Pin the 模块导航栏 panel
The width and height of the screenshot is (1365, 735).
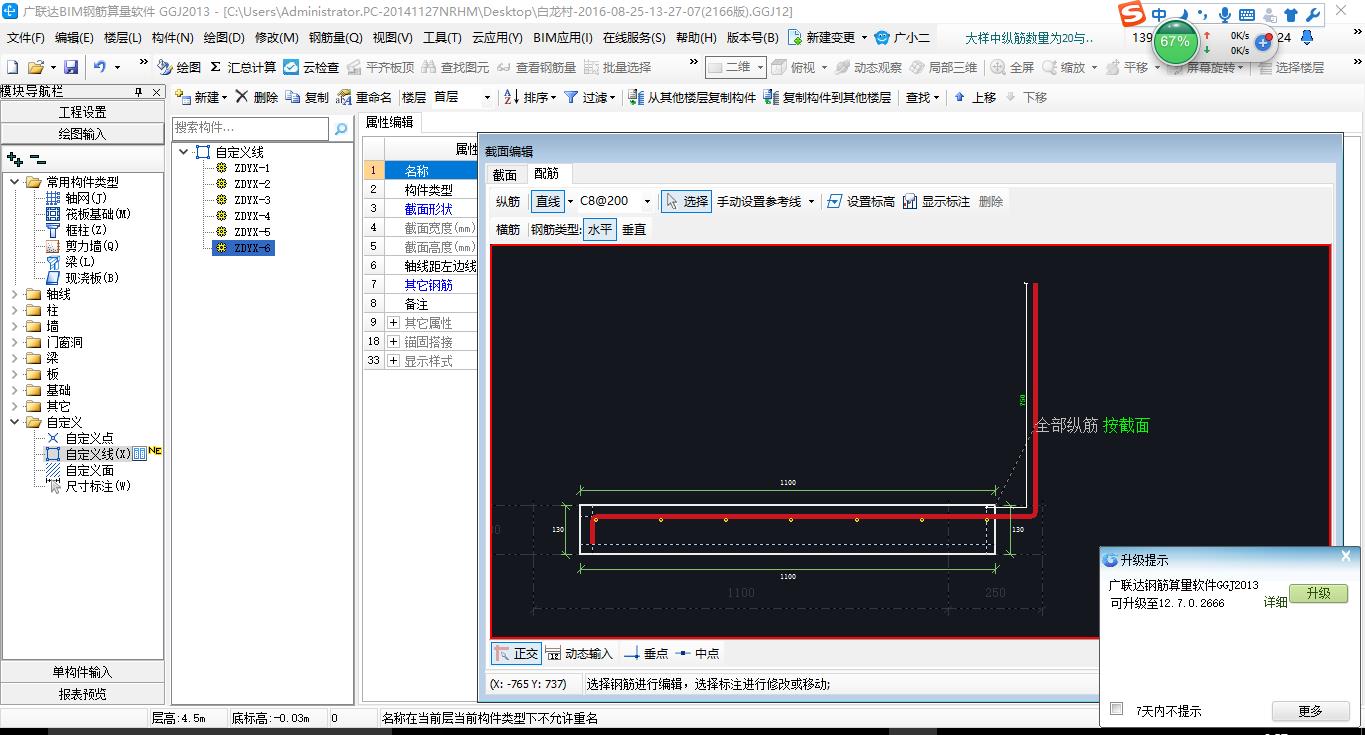tap(138, 91)
